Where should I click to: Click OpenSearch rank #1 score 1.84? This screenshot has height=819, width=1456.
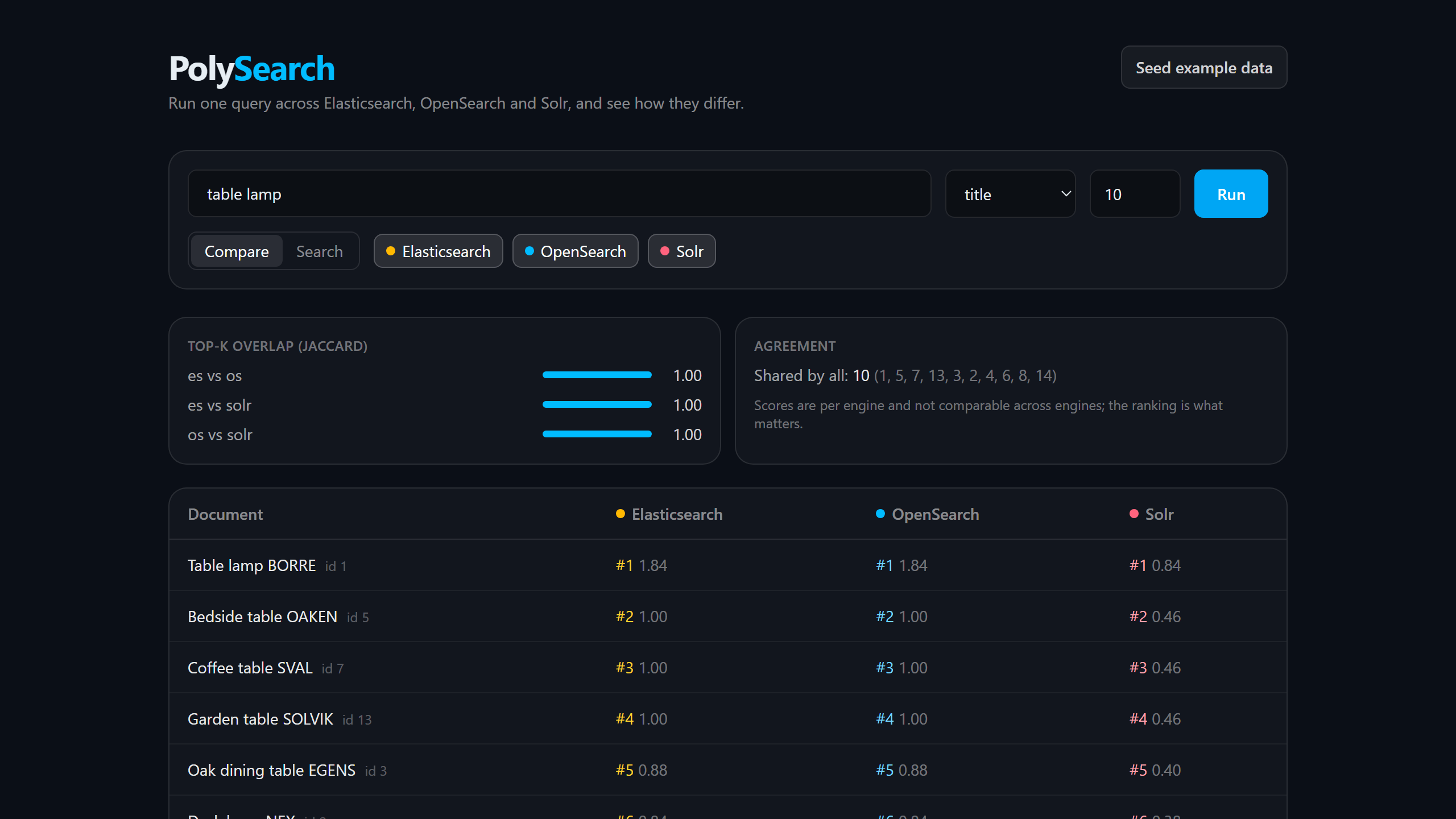[x=901, y=565]
